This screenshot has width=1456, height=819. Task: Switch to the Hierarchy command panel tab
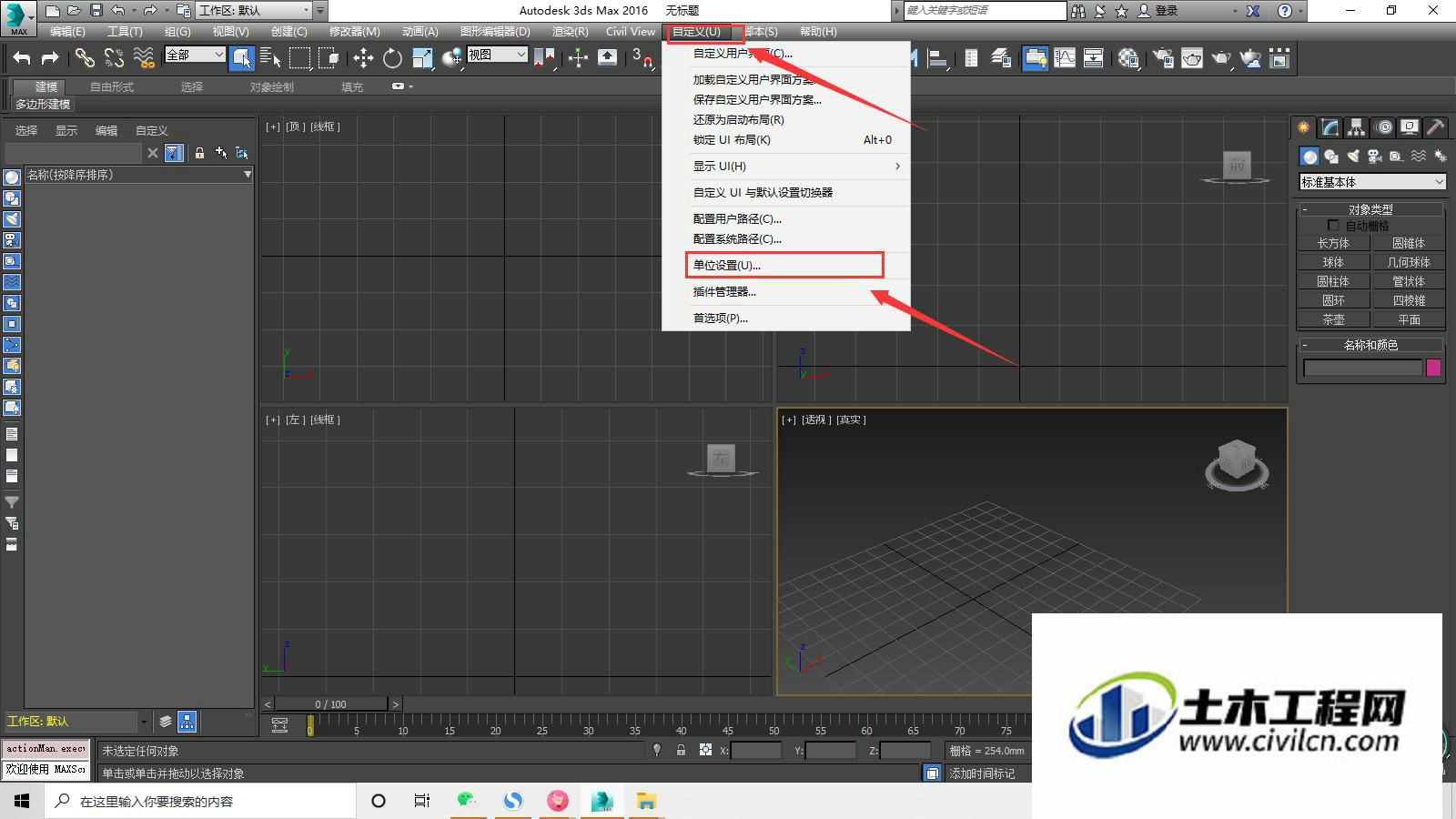tap(1357, 127)
